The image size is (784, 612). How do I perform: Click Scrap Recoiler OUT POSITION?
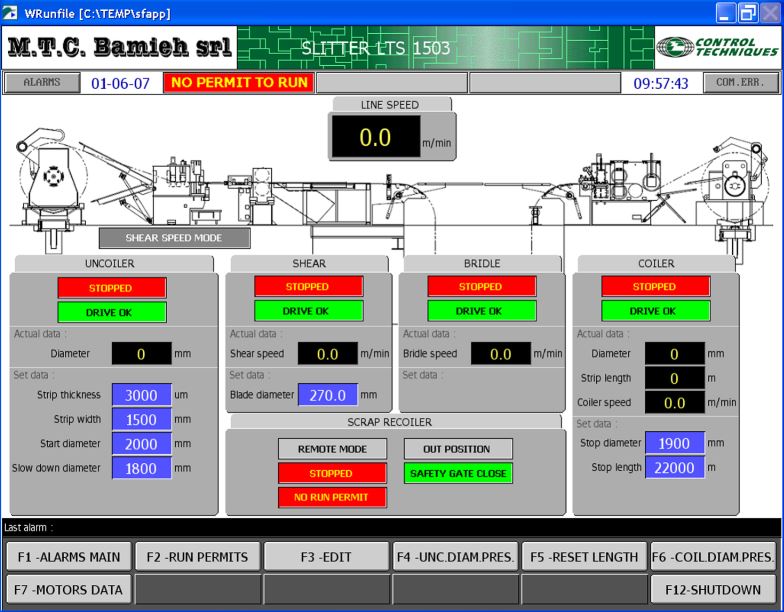pos(458,449)
